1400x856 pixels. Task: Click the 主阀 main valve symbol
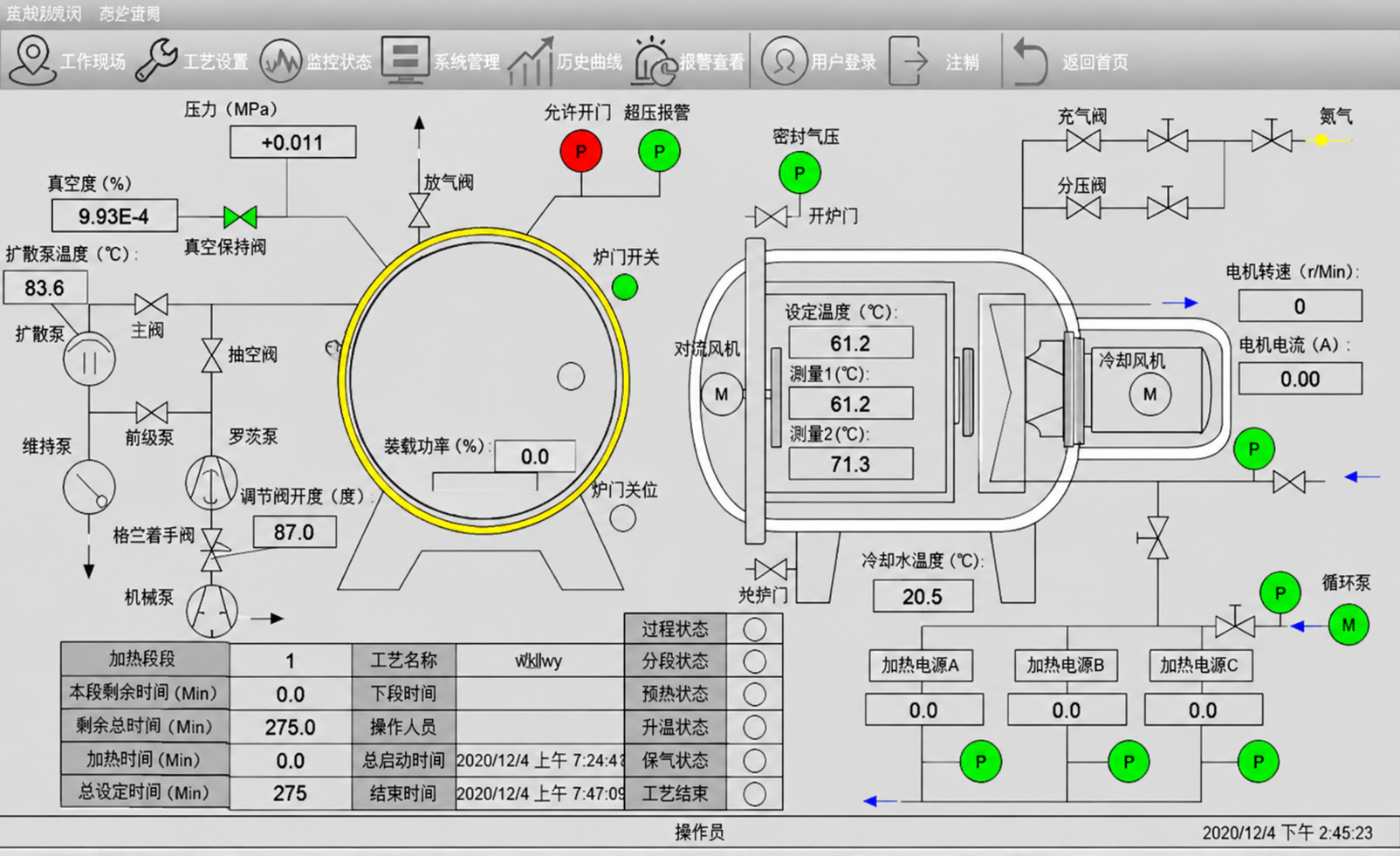[x=151, y=305]
